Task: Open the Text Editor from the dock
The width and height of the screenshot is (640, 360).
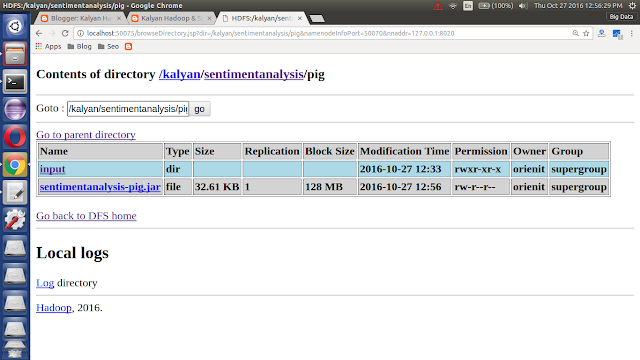Action: [x=15, y=193]
